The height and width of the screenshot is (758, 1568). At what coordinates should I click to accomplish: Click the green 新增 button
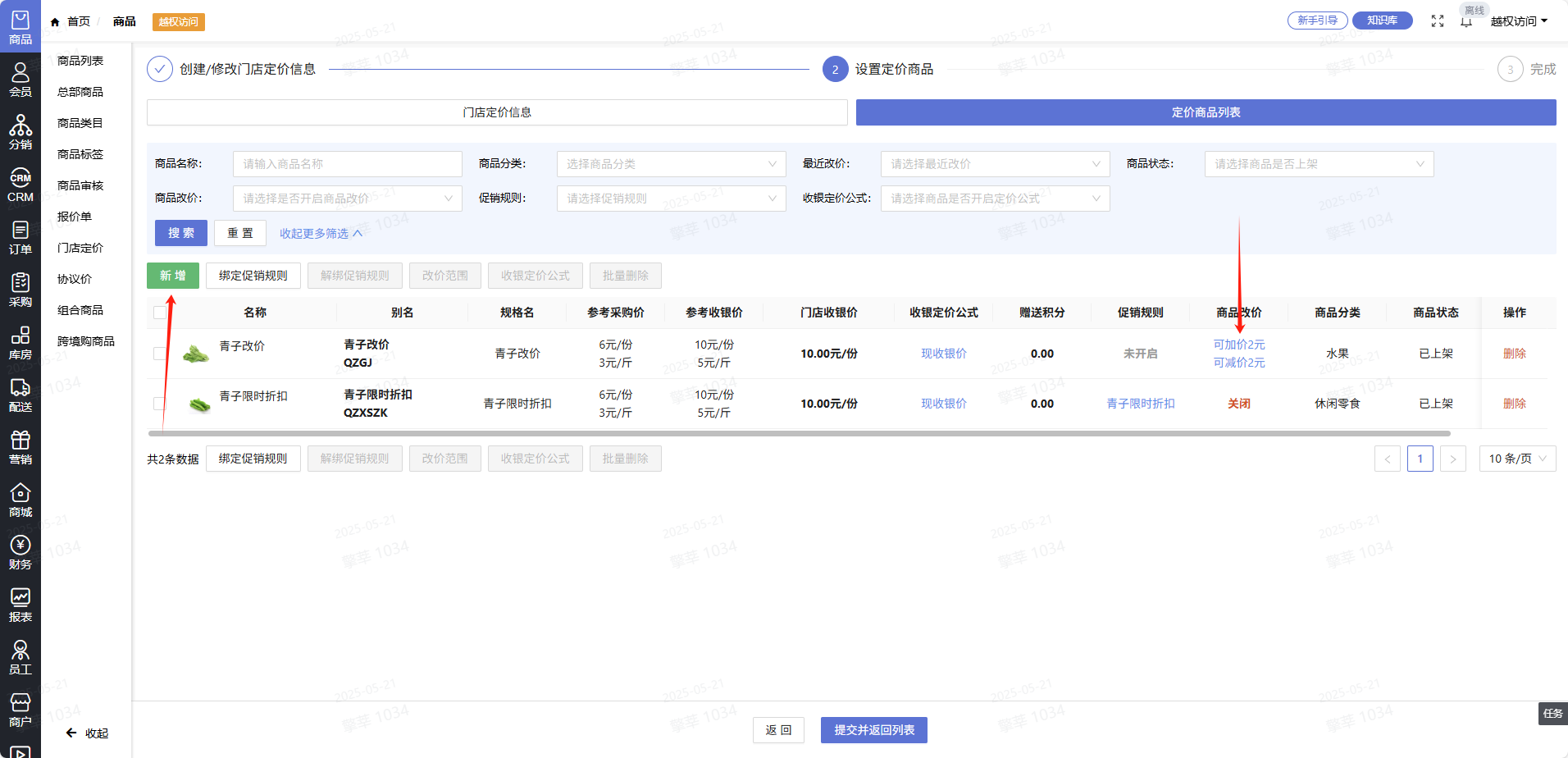(x=173, y=276)
